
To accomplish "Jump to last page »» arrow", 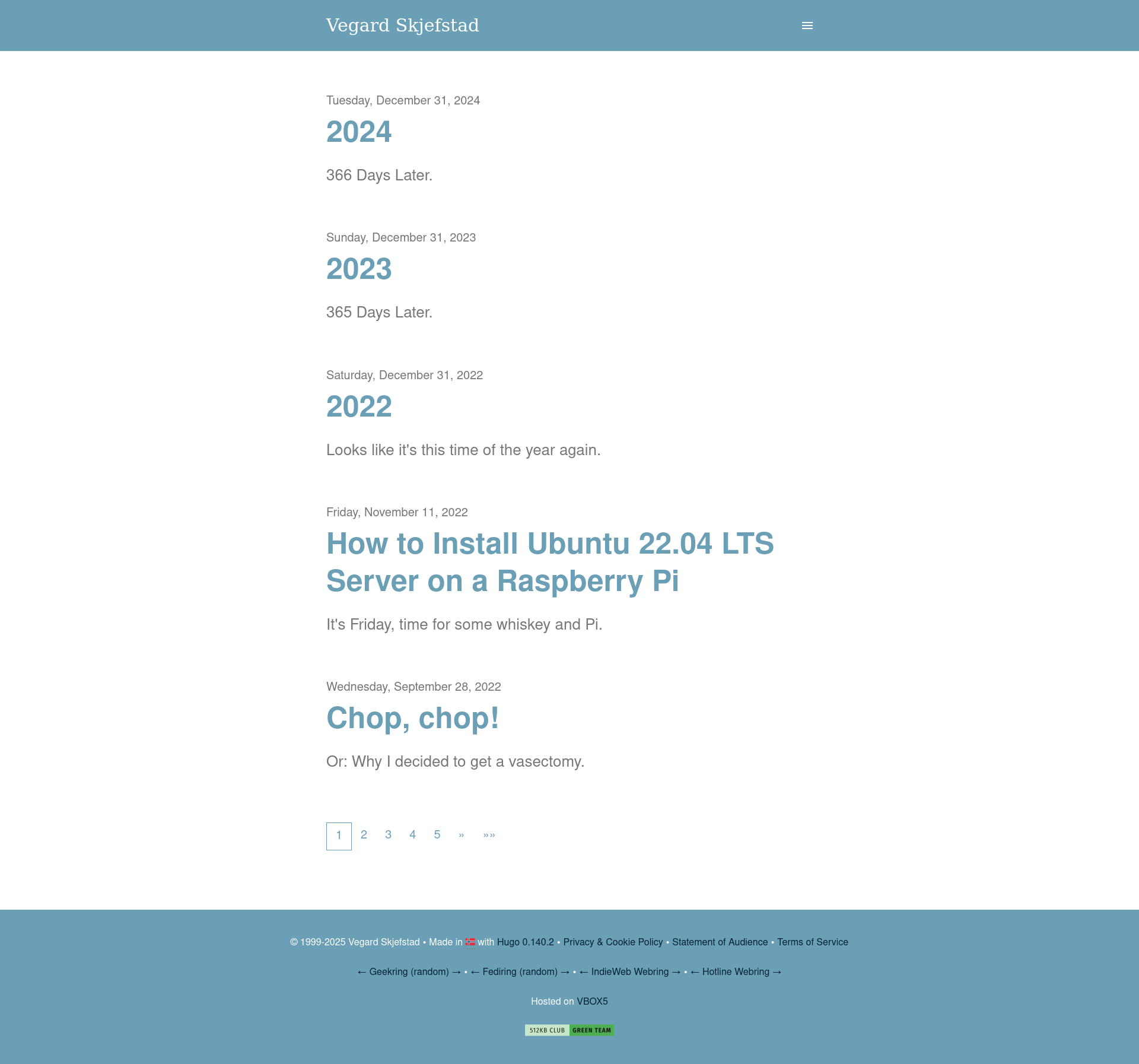I will 489,835.
